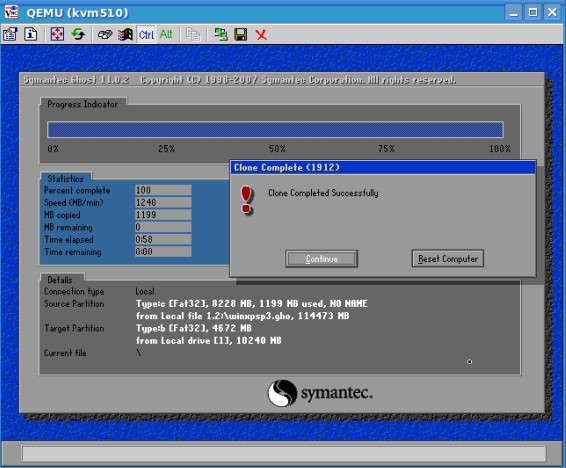Click the 'Percent complete' label
This screenshot has height=468, width=566.
tap(77, 190)
